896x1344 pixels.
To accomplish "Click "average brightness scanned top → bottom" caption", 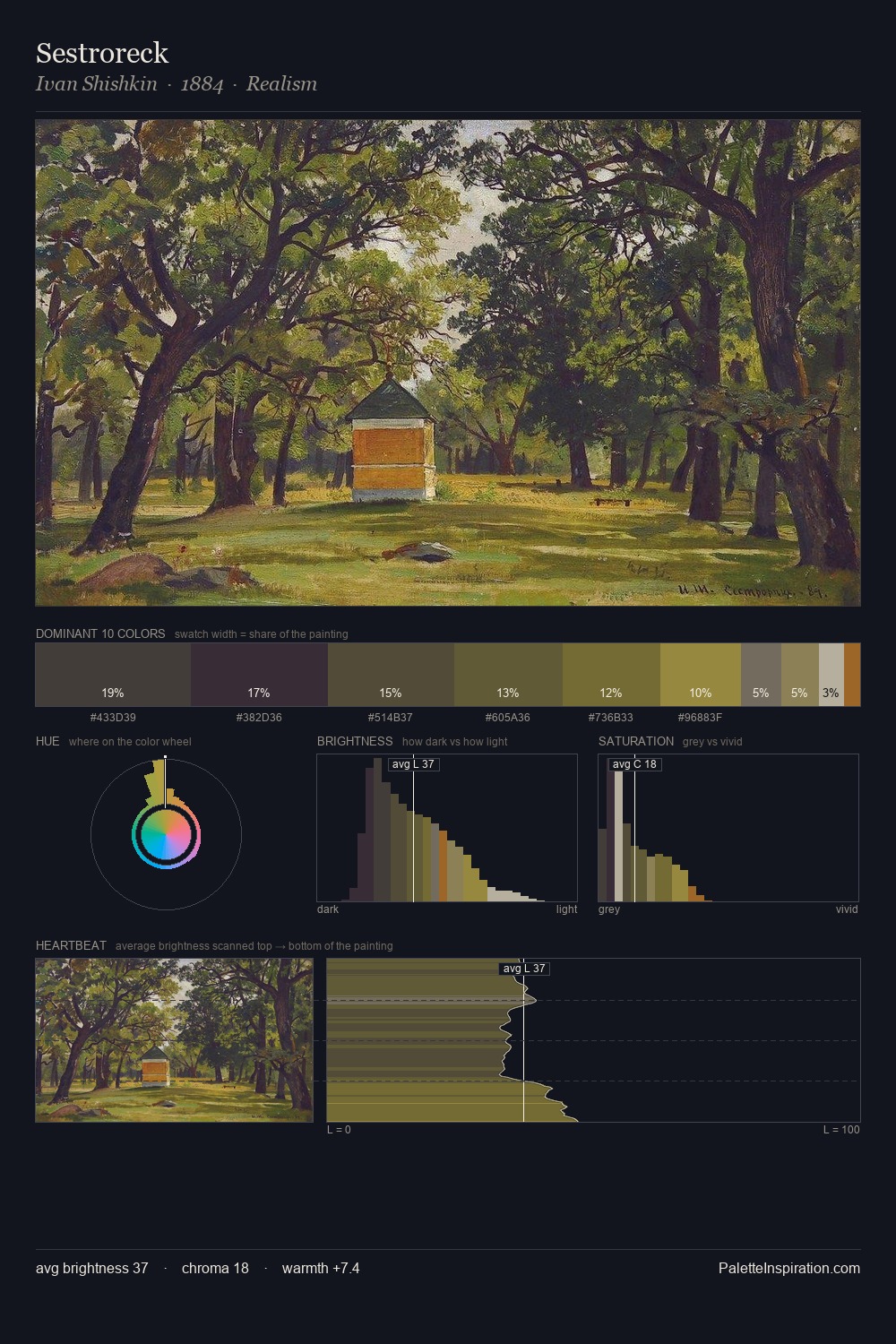I will click(254, 946).
